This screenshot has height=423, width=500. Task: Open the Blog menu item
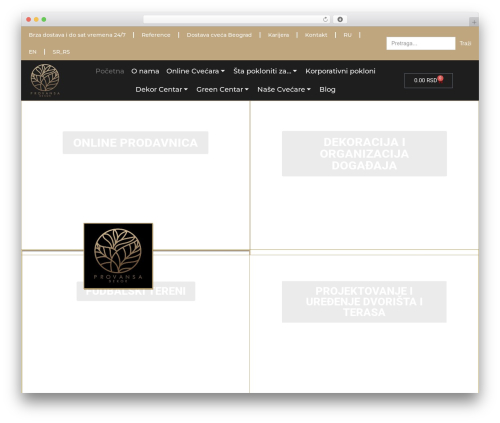coord(327,89)
